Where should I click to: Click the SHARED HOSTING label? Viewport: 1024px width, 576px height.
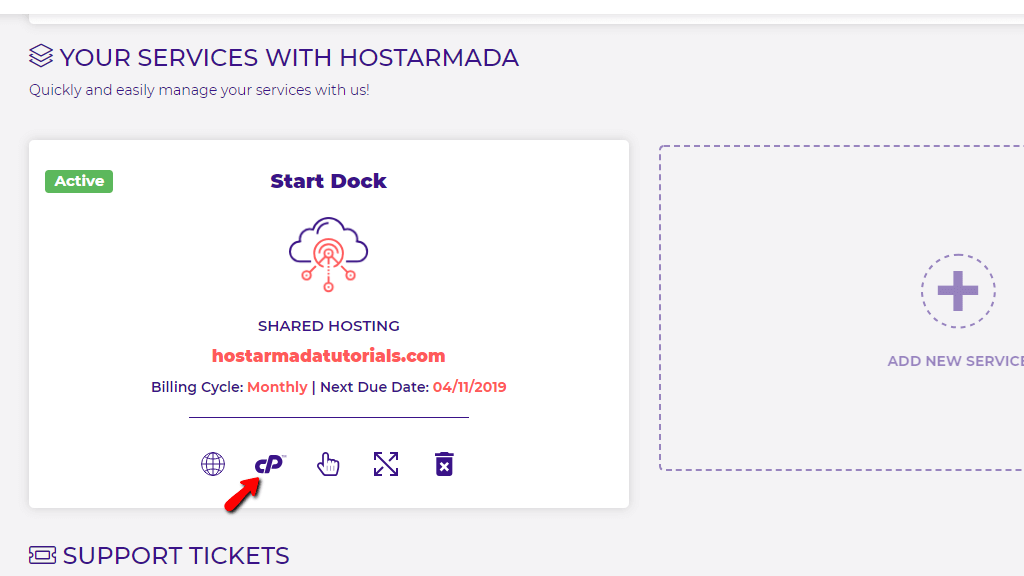click(328, 326)
